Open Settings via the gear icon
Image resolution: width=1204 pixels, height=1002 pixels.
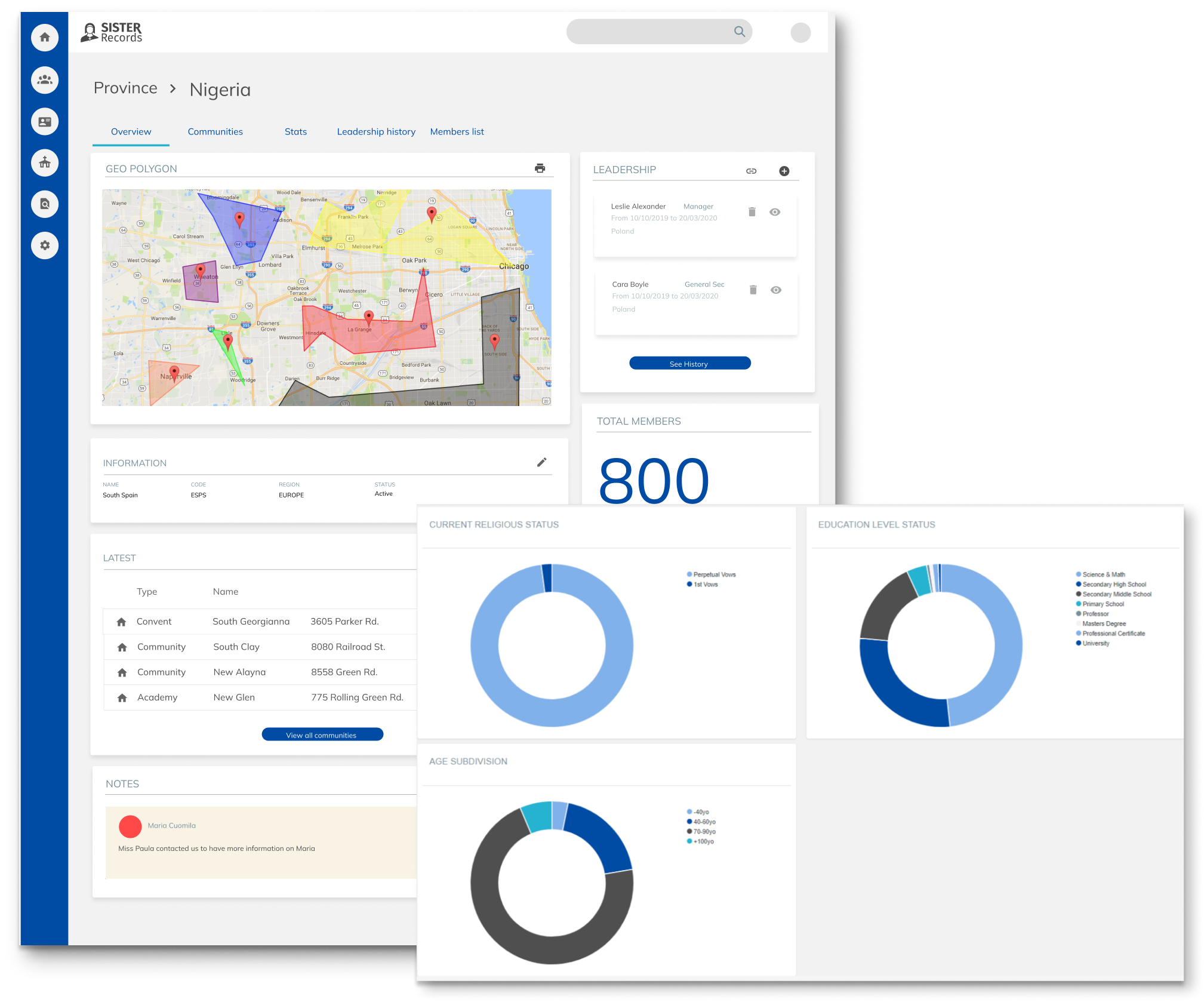[45, 245]
